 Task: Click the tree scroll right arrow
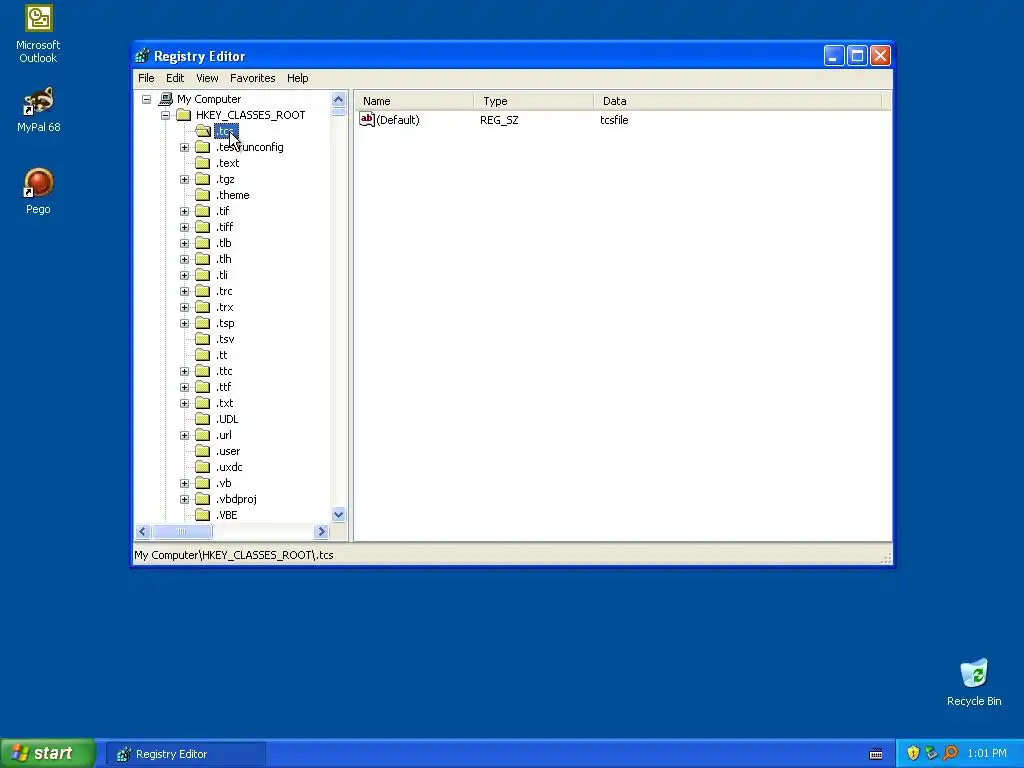[x=321, y=532]
